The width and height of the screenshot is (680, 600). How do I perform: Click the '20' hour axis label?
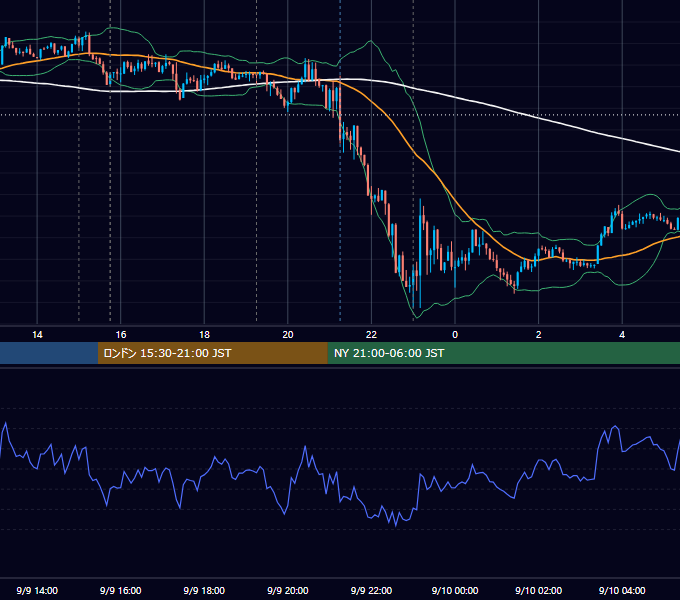(x=288, y=335)
